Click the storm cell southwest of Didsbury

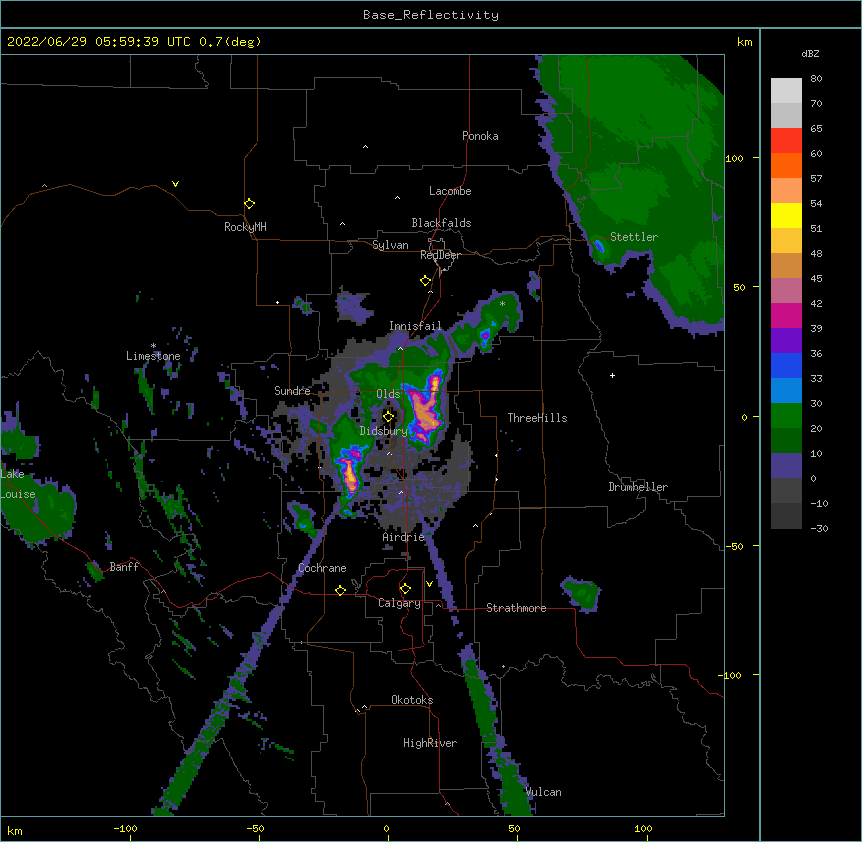[x=350, y=470]
